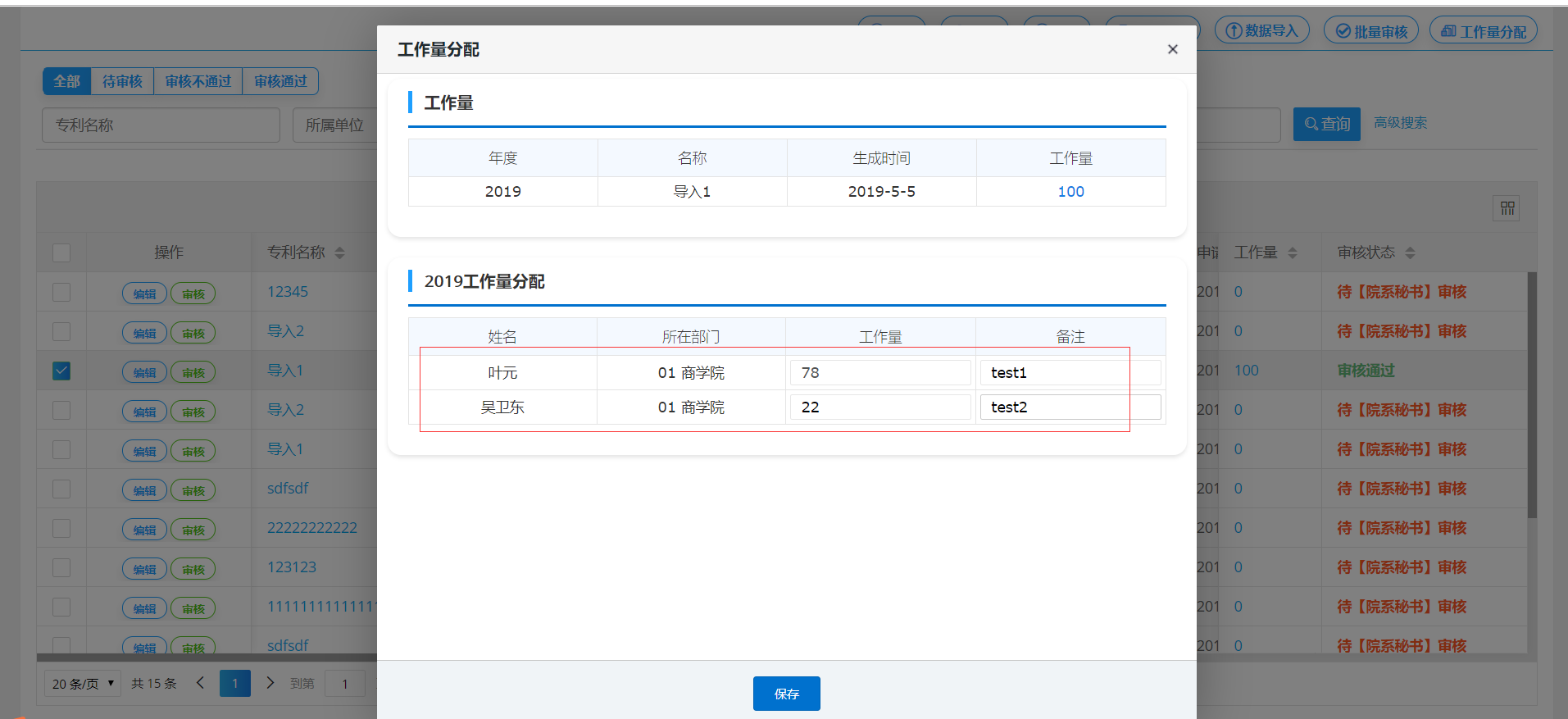
Task: Toggle the select-all header checkbox
Action: [61, 253]
